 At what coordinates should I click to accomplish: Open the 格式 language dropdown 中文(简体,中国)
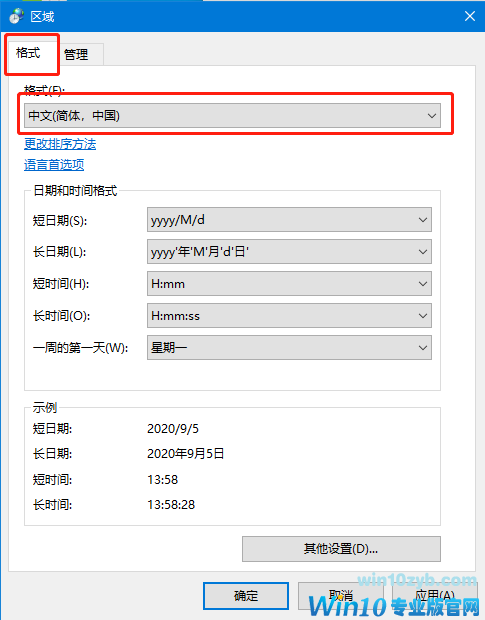tap(232, 115)
